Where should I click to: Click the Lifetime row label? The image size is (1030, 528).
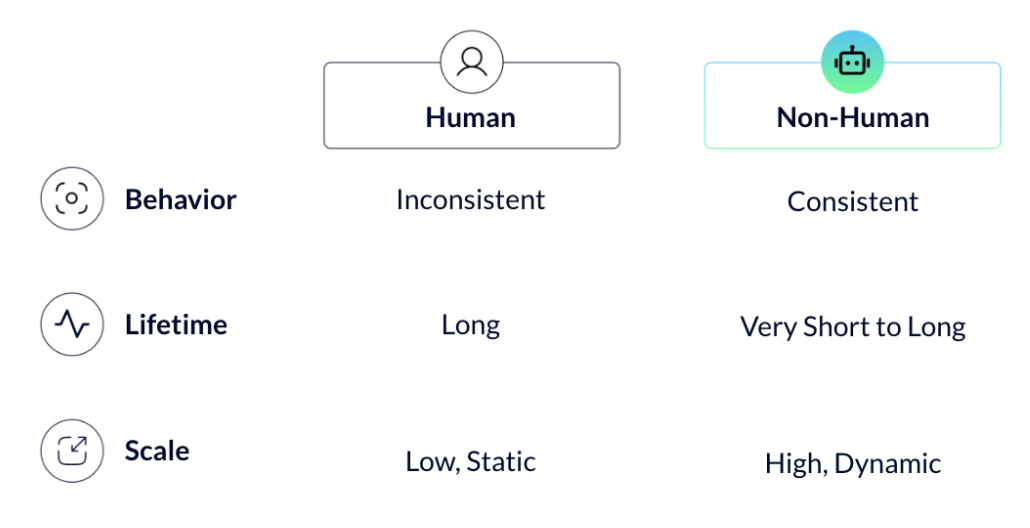(176, 325)
